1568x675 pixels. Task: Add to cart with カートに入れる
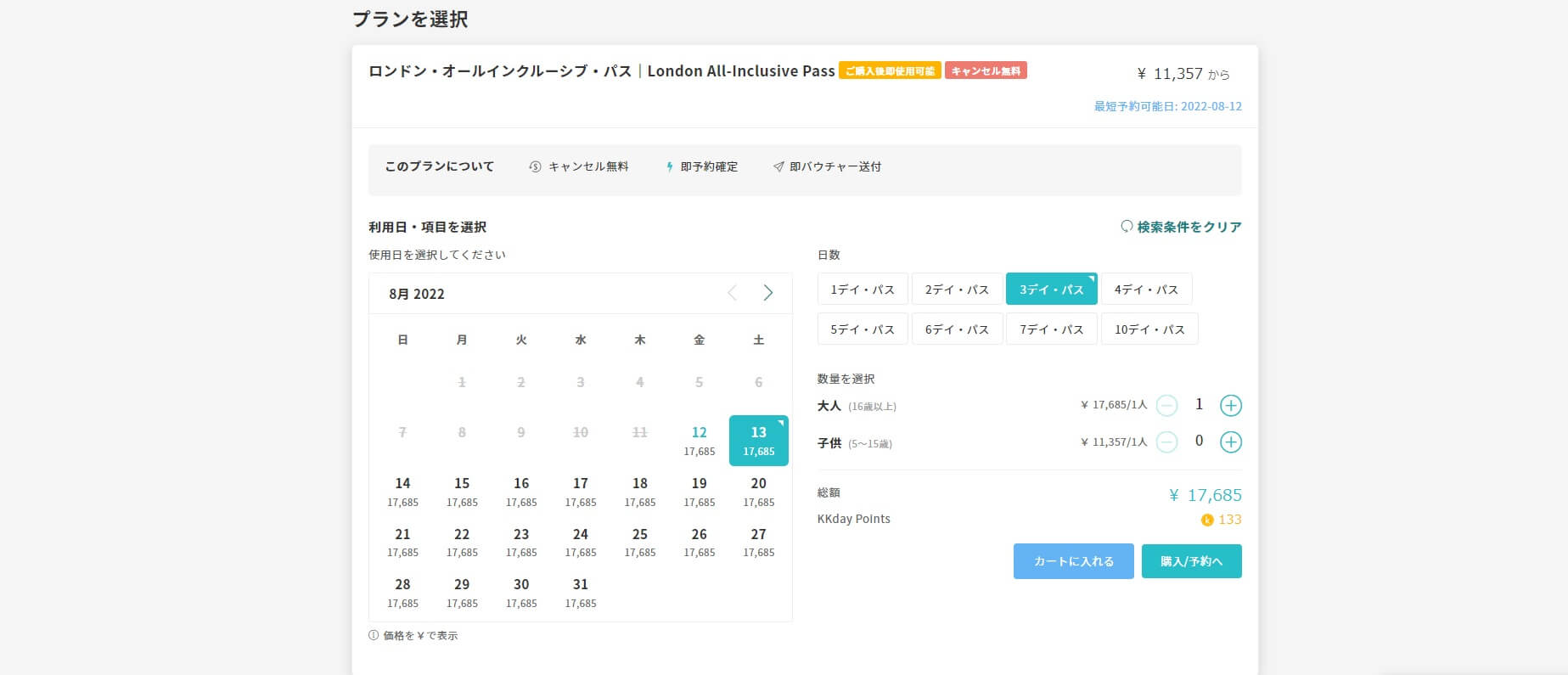click(x=1073, y=561)
